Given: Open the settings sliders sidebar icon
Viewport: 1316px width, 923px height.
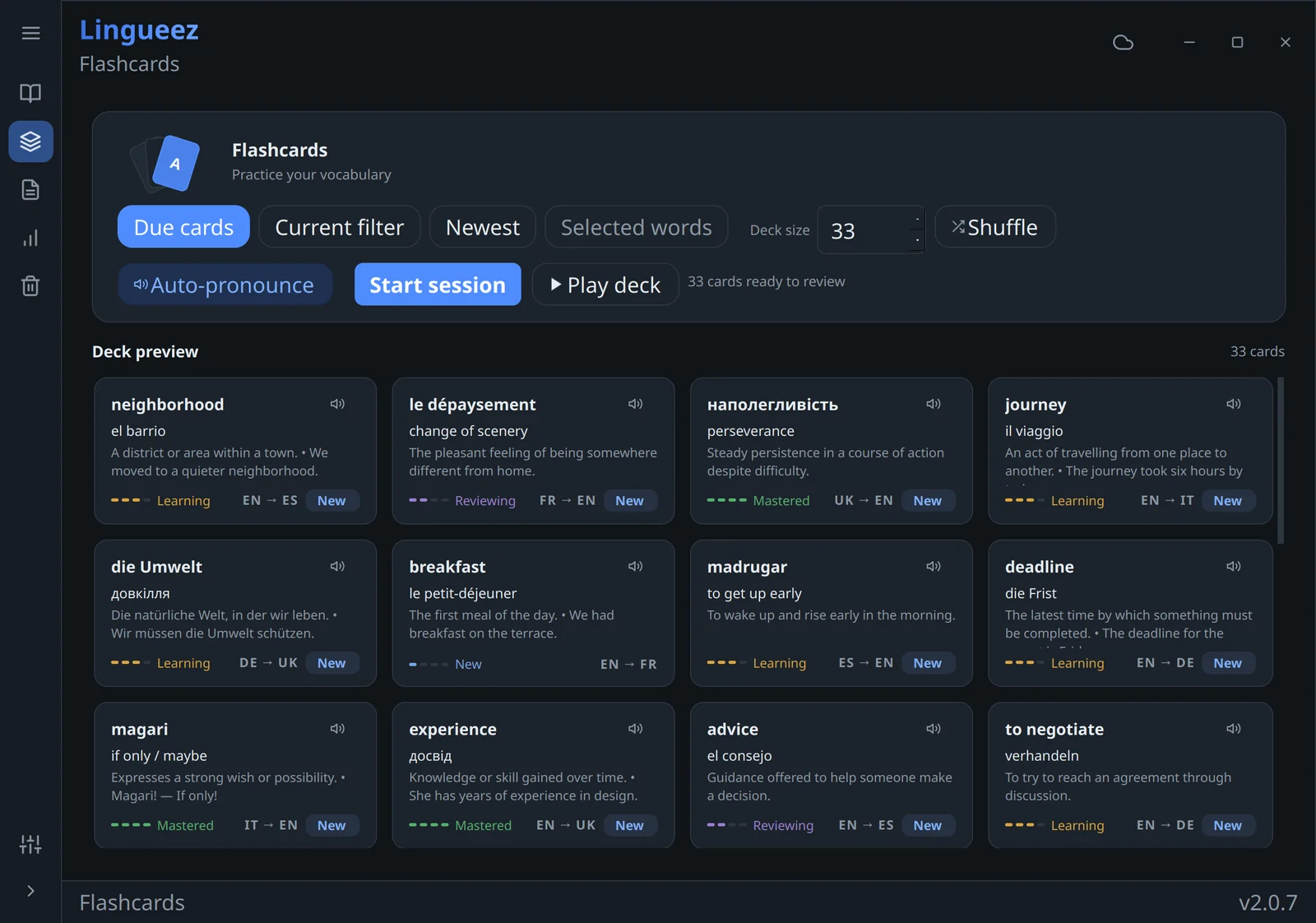Looking at the screenshot, I should coord(30,844).
